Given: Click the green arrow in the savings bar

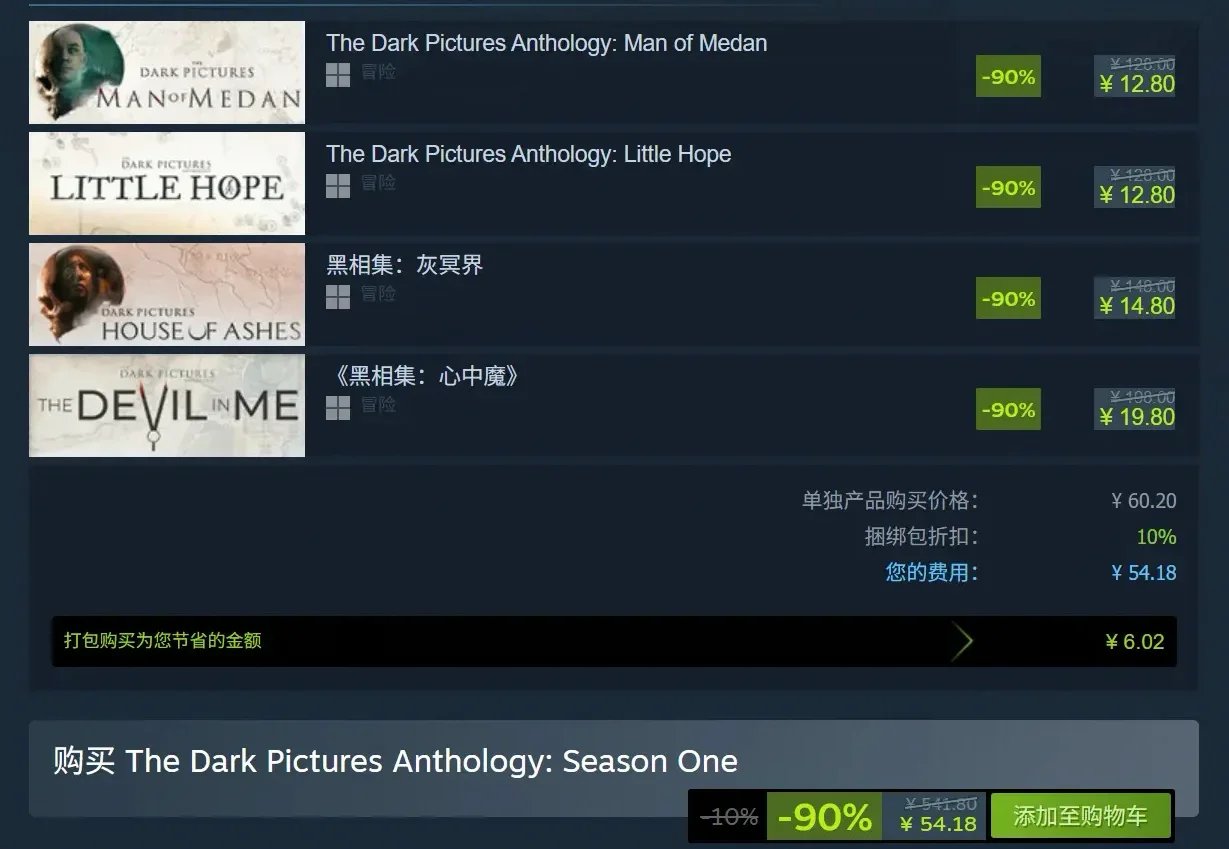Looking at the screenshot, I should tap(962, 641).
